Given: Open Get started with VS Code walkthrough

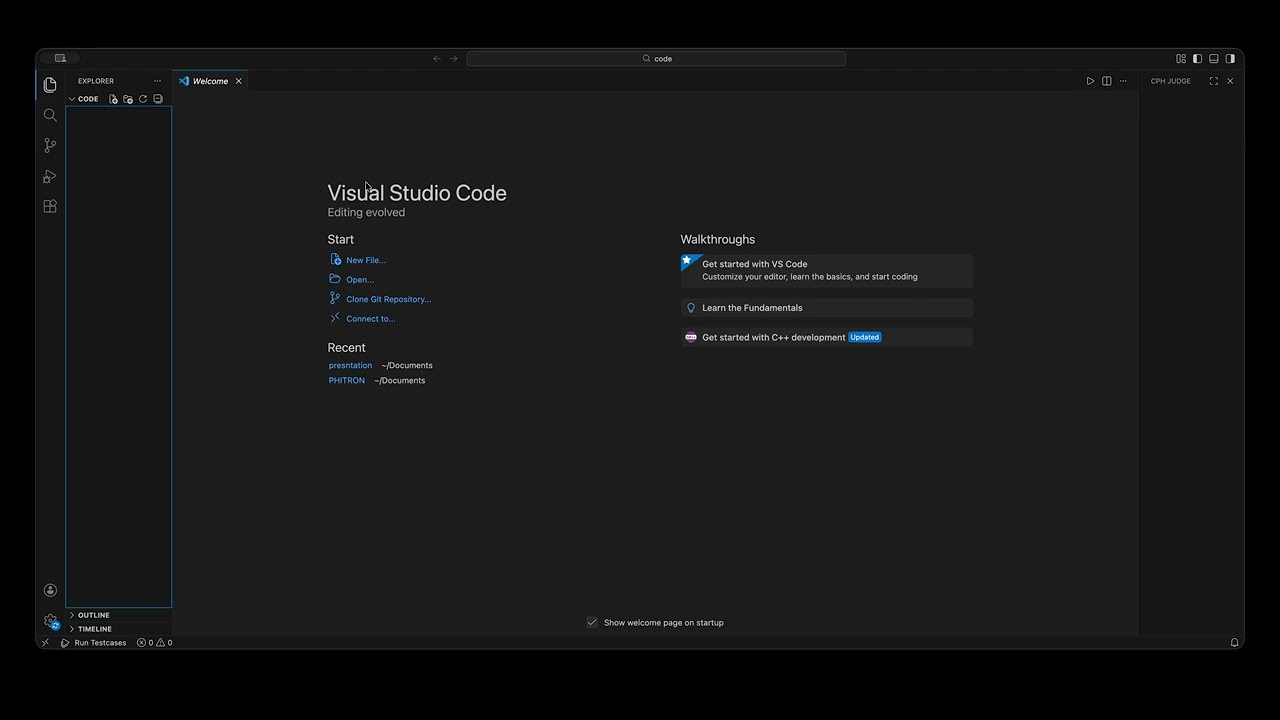Looking at the screenshot, I should pos(827,270).
